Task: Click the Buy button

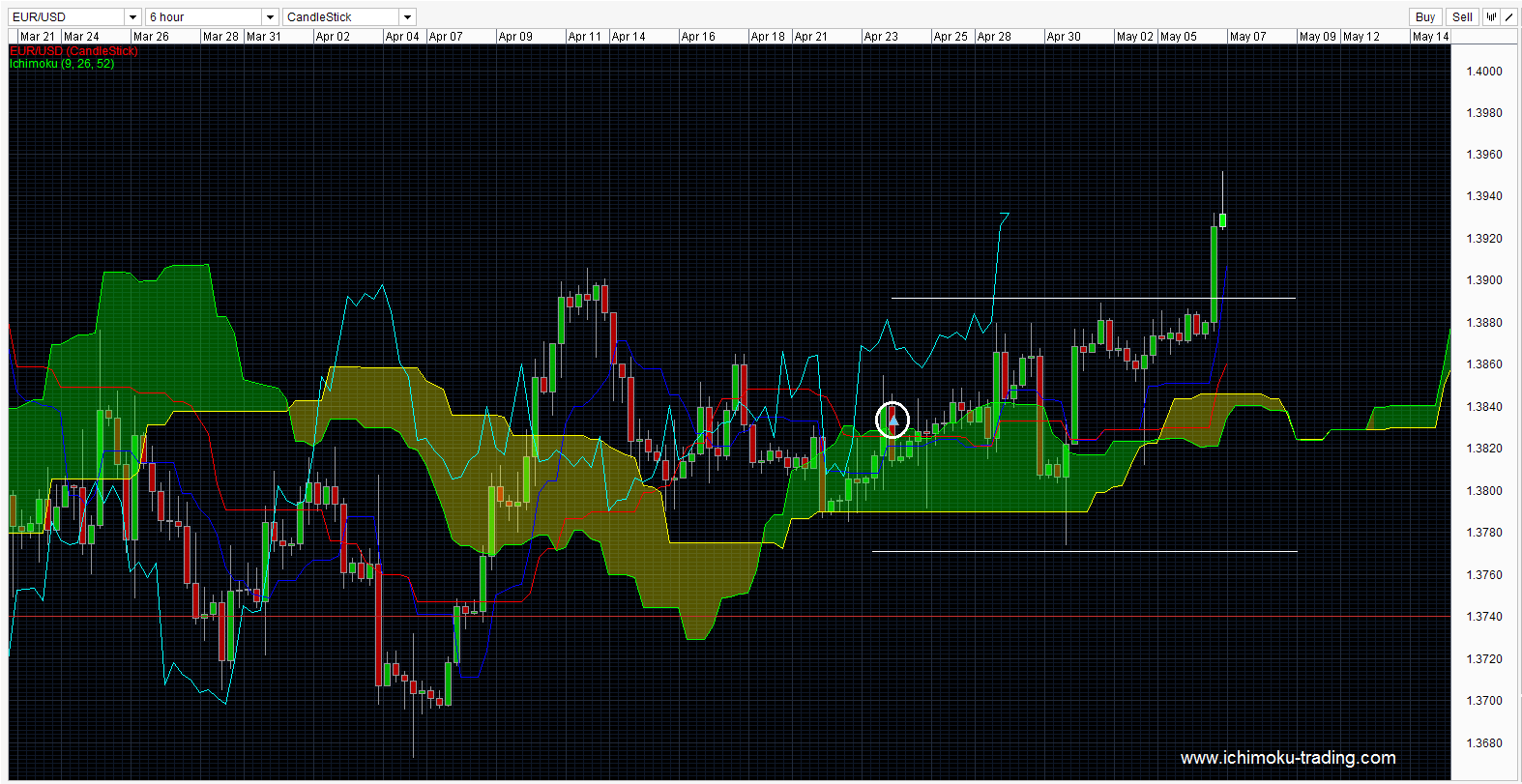Action: [x=1425, y=16]
